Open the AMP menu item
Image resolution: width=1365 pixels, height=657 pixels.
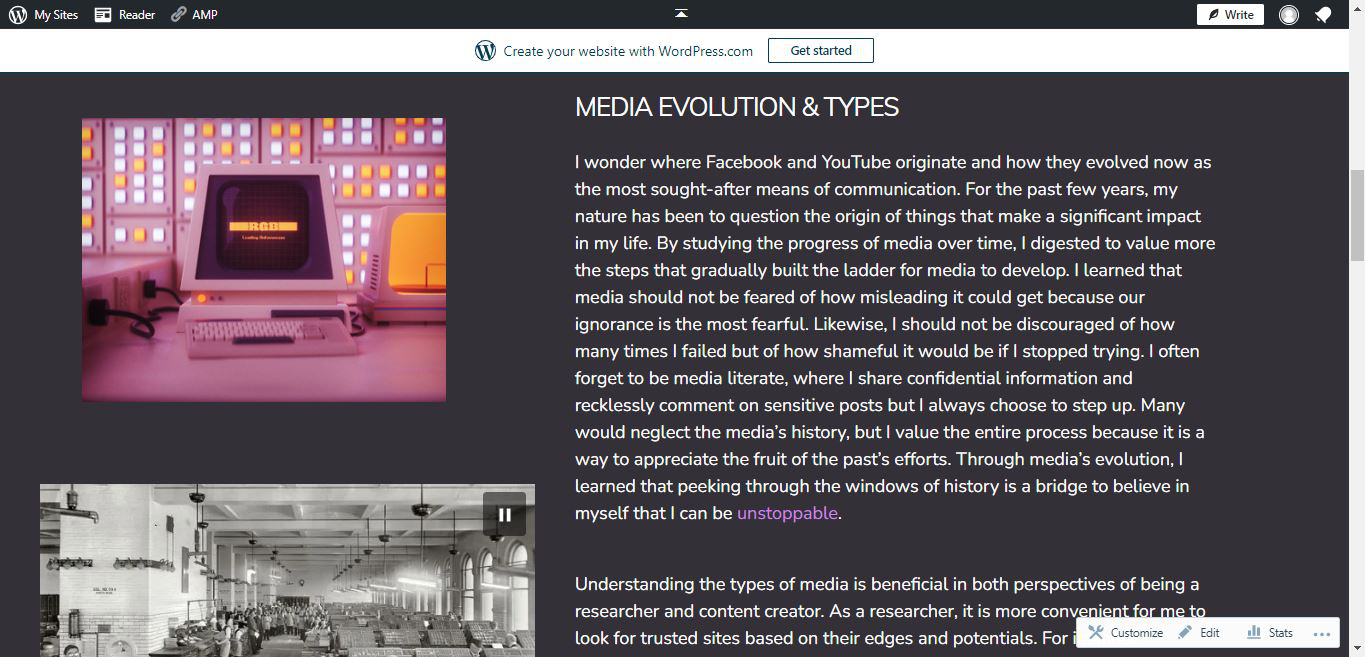(x=194, y=15)
